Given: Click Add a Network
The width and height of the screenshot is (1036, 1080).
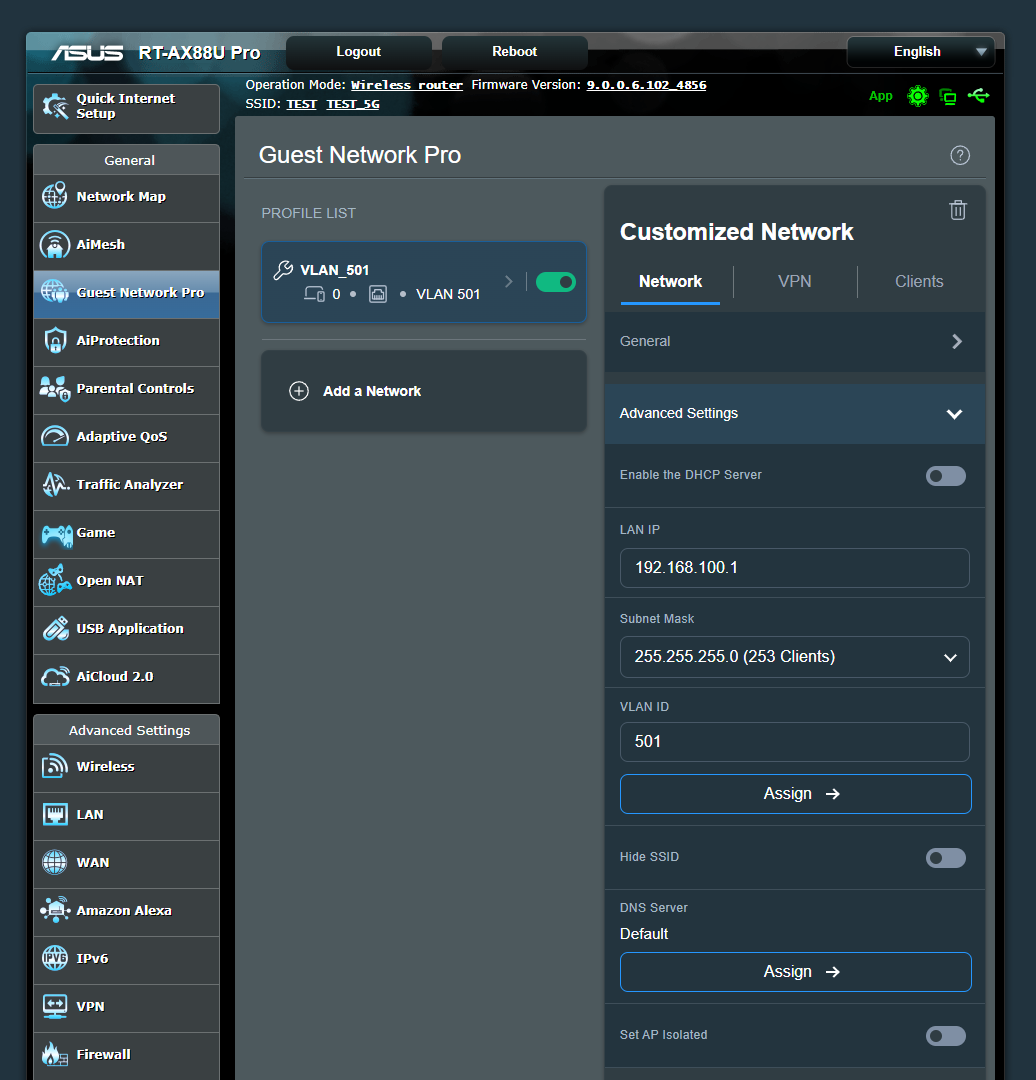Looking at the screenshot, I should point(371,391).
